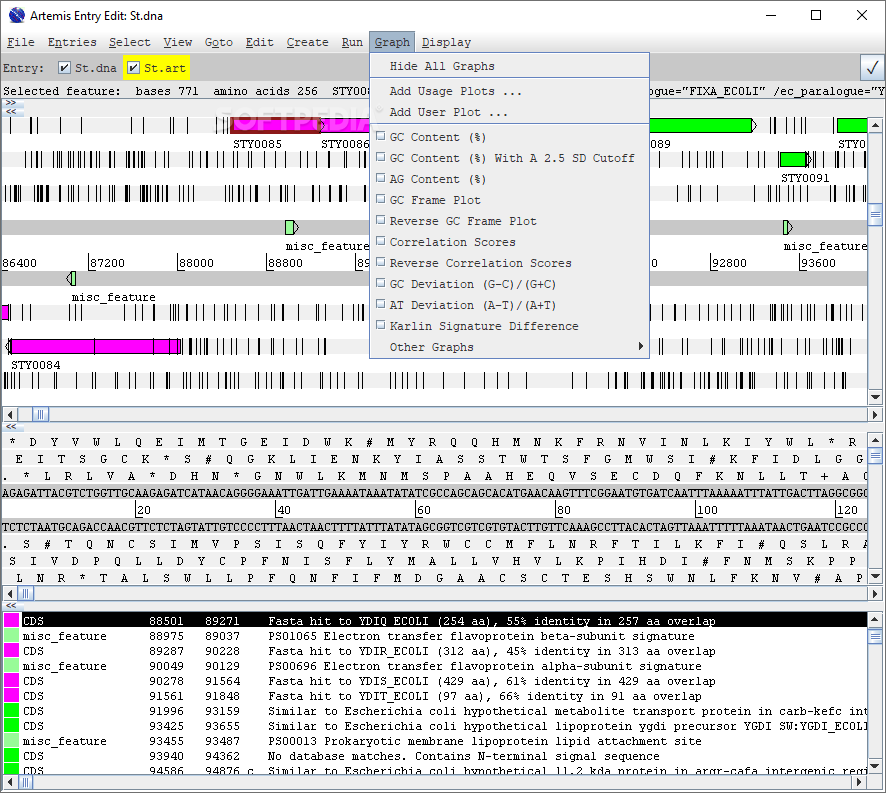886x793 pixels.
Task: Select Add Usage Plots ...
Action: [509, 91]
